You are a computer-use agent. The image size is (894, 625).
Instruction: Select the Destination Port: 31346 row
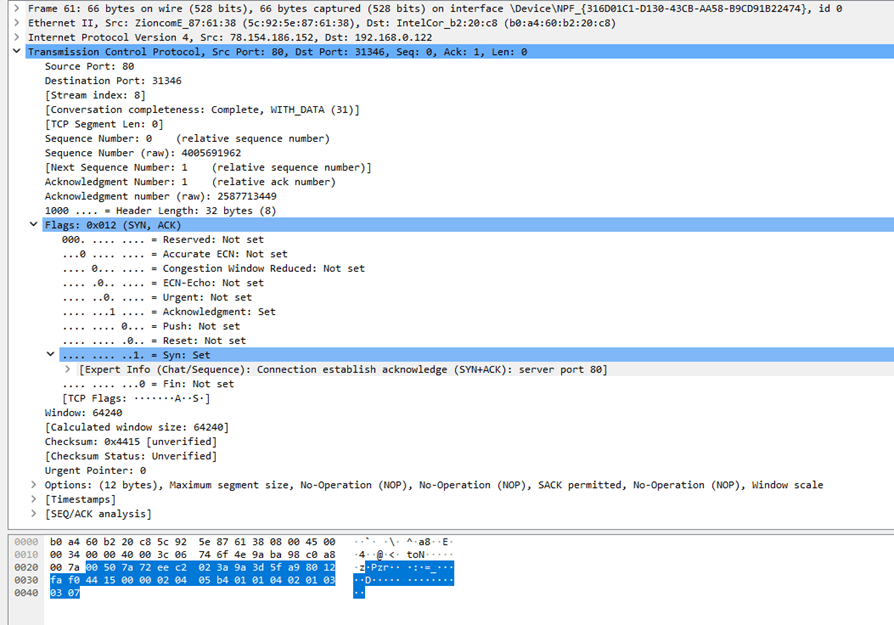[x=113, y=80]
